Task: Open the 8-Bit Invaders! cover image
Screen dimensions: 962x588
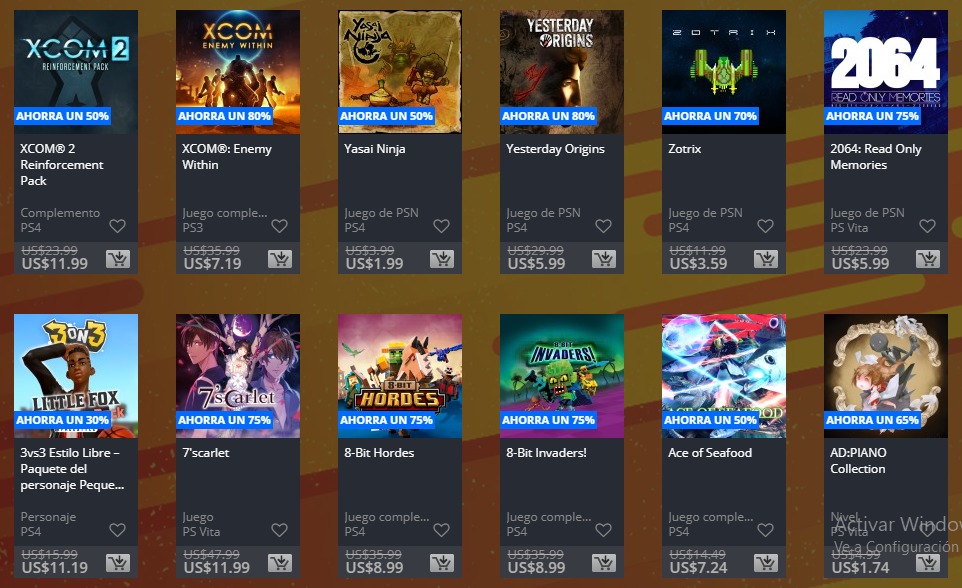Action: [561, 376]
